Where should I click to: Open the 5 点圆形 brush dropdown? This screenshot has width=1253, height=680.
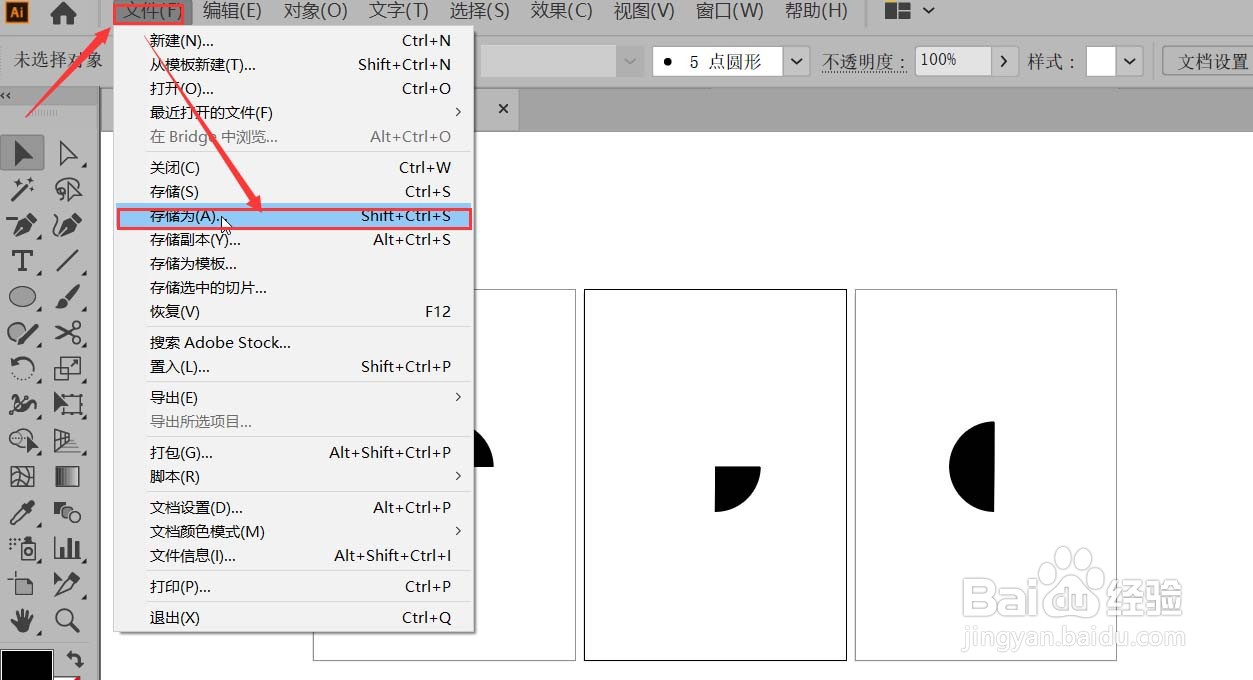796,61
